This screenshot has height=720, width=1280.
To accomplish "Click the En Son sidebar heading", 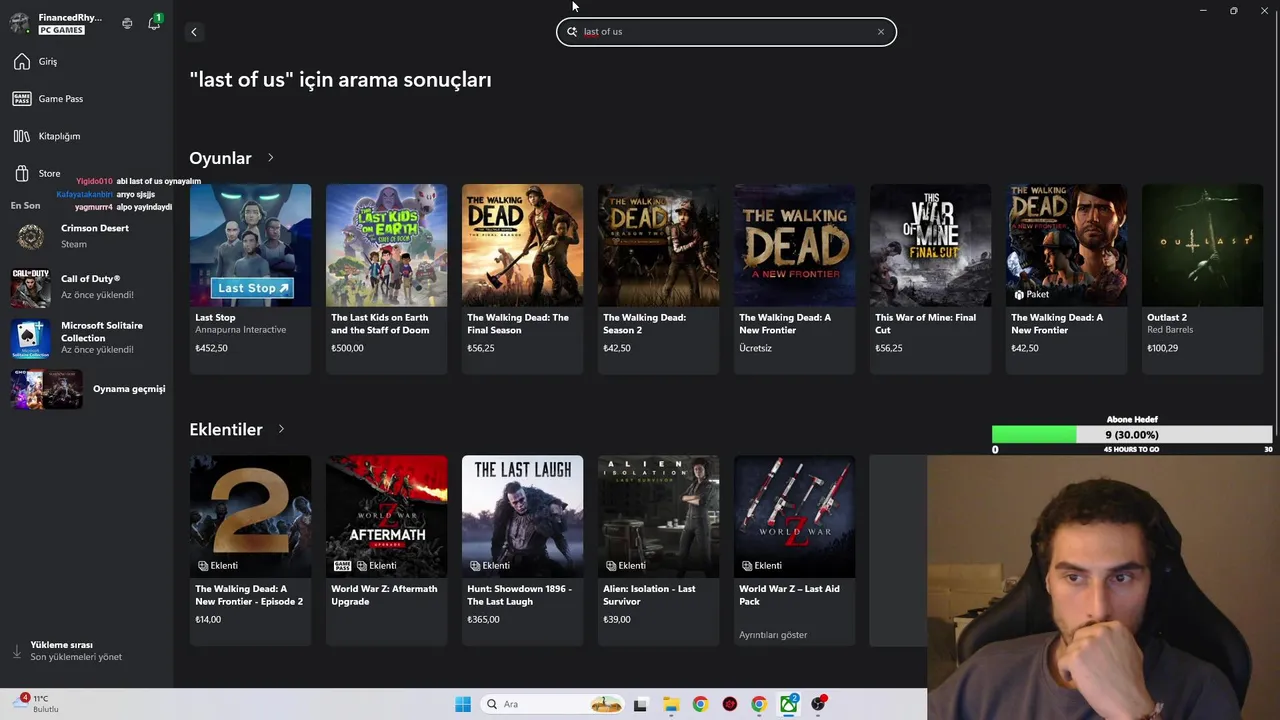I will click(x=26, y=206).
